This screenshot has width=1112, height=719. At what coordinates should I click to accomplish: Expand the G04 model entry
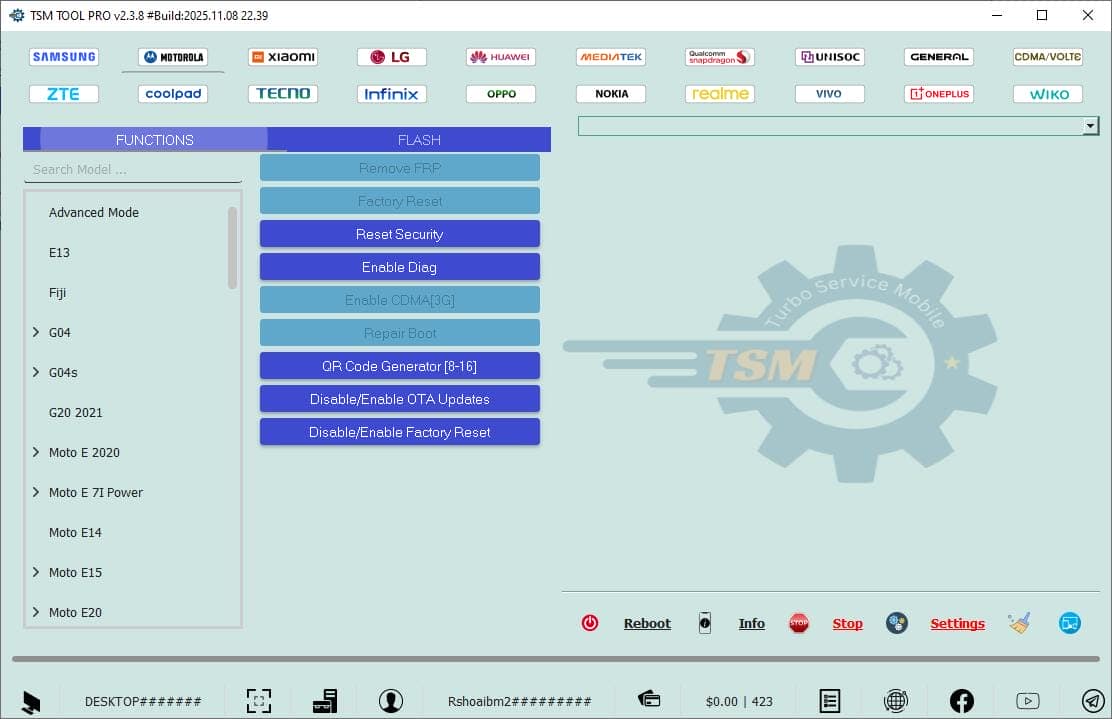pyautogui.click(x=36, y=332)
